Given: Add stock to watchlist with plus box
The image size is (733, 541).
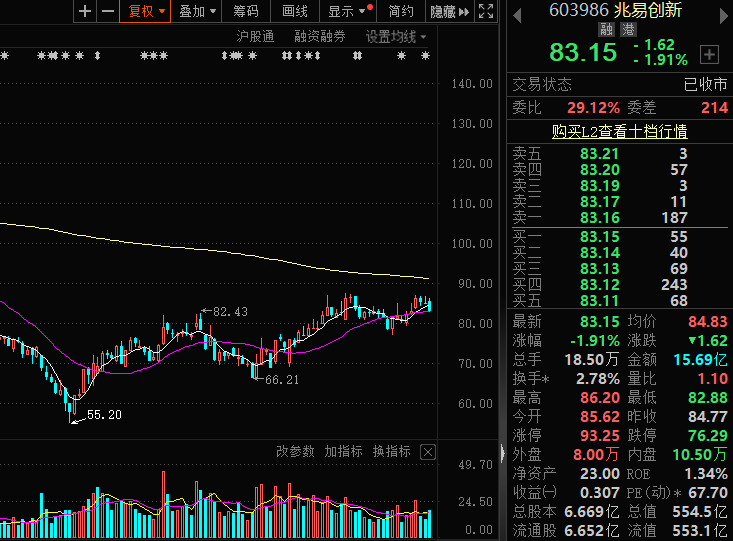Looking at the screenshot, I should click(709, 54).
